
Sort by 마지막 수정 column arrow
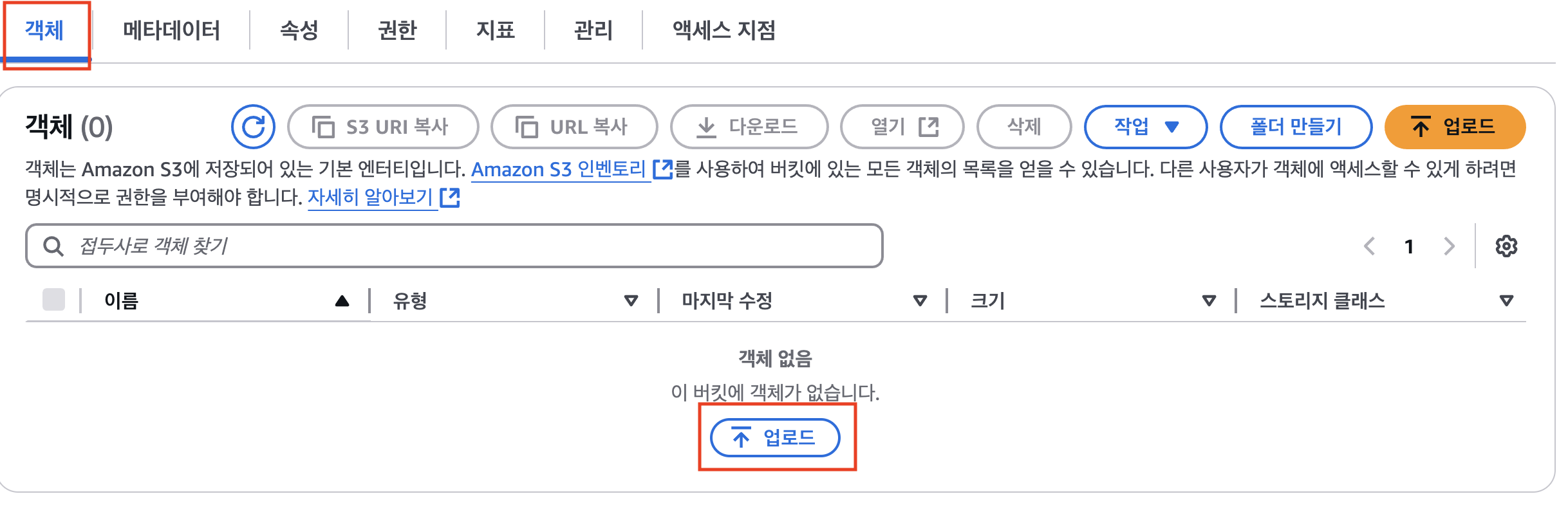tap(920, 300)
